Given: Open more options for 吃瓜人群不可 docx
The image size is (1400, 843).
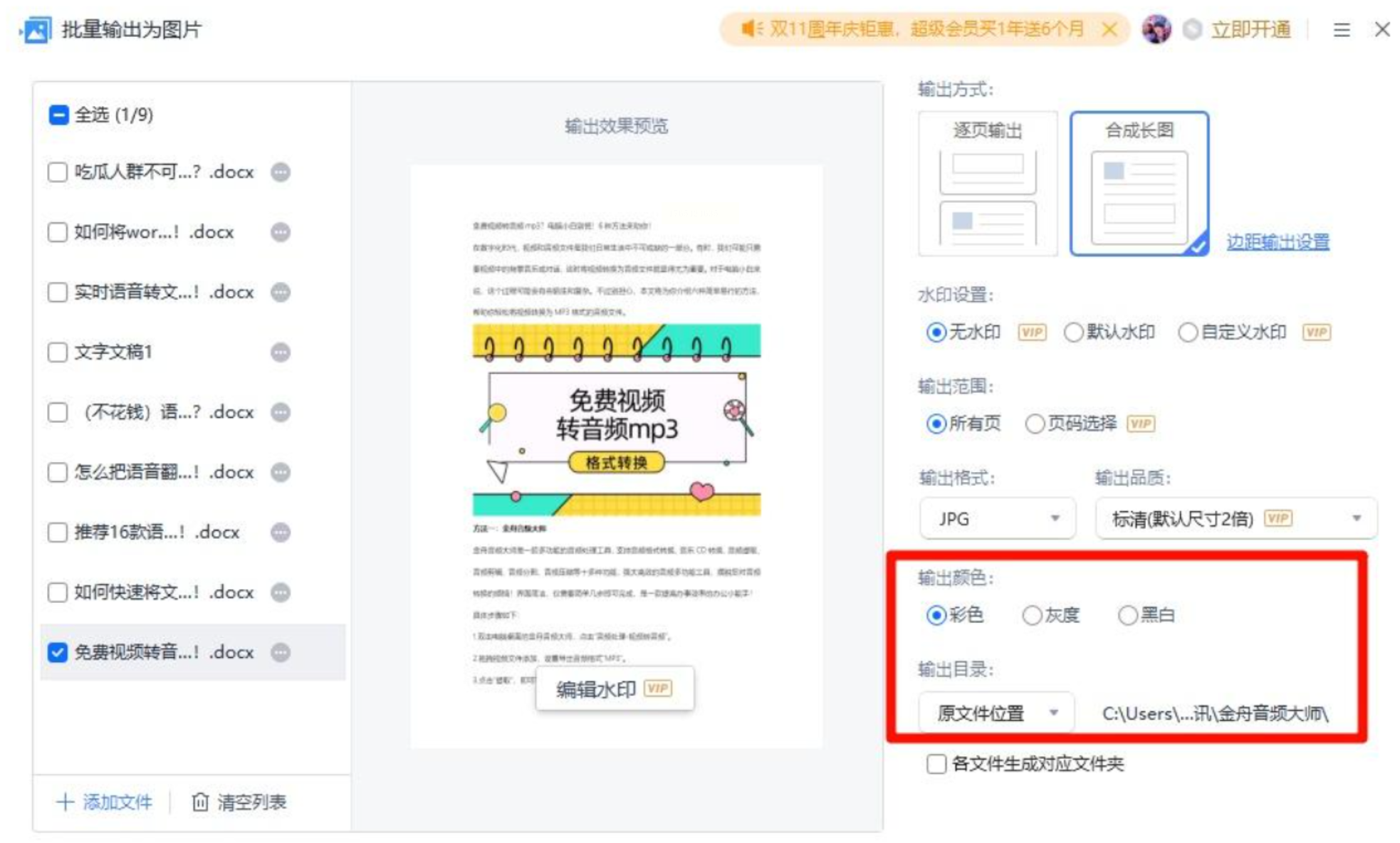Looking at the screenshot, I should click(281, 172).
